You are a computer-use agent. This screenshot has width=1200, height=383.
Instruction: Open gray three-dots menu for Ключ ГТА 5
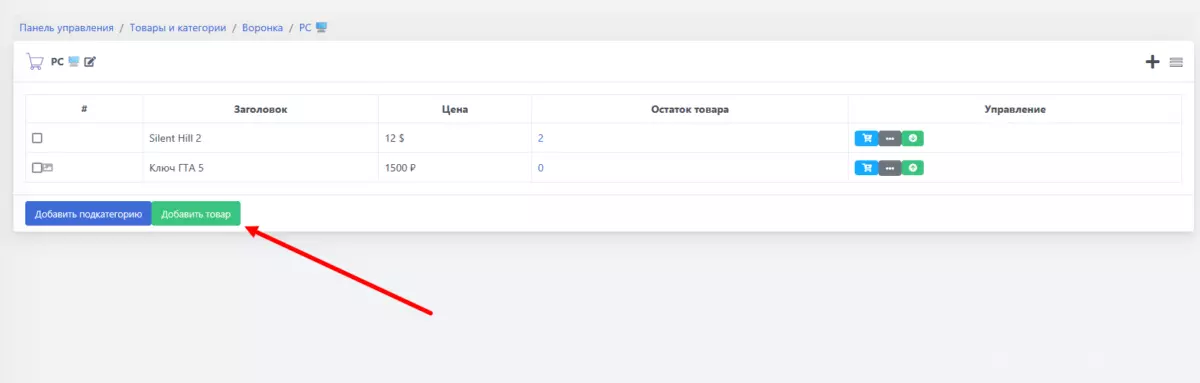890,168
